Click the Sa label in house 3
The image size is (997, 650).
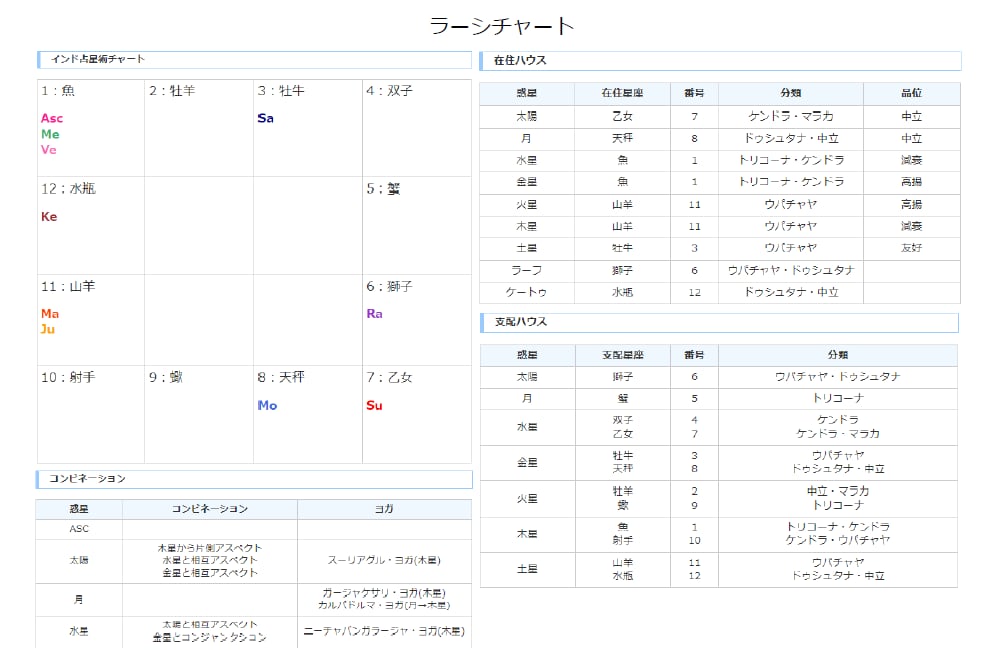coord(265,118)
